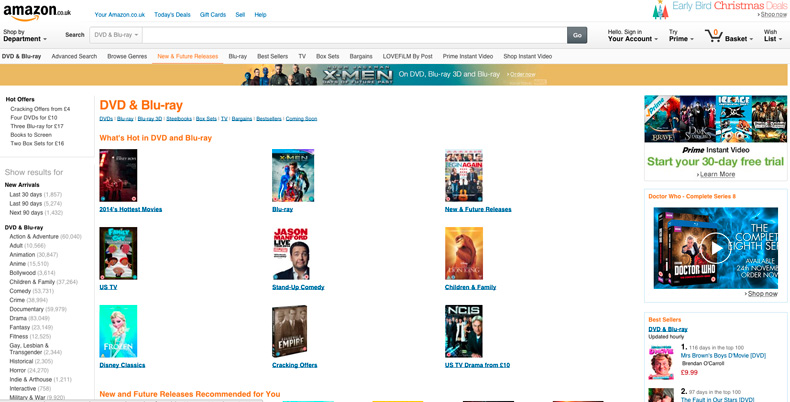
Task: Click the Boardwalk Empire box set cover
Action: pos(290,331)
